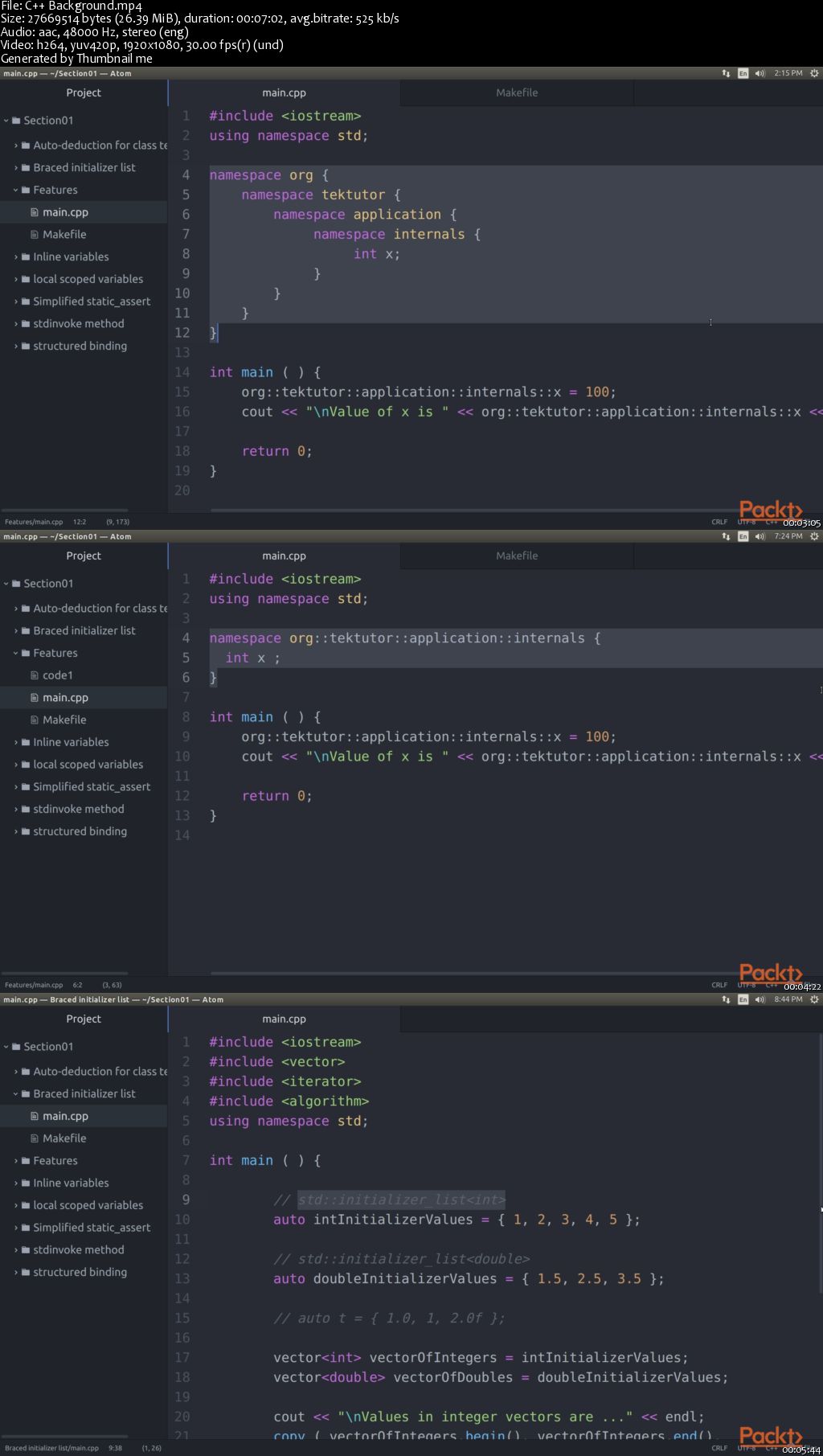Screen dimensions: 823x1456
Task: Collapse Braced initializer list in 8:44 PM window
Action: (x=16, y=1093)
